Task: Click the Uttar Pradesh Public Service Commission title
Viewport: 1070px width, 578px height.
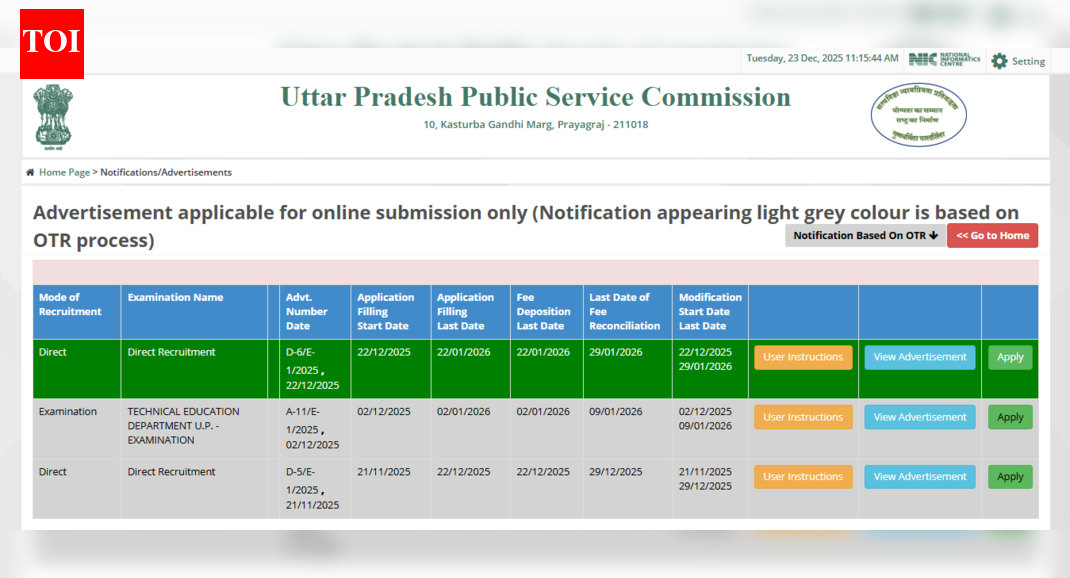Action: click(x=535, y=97)
